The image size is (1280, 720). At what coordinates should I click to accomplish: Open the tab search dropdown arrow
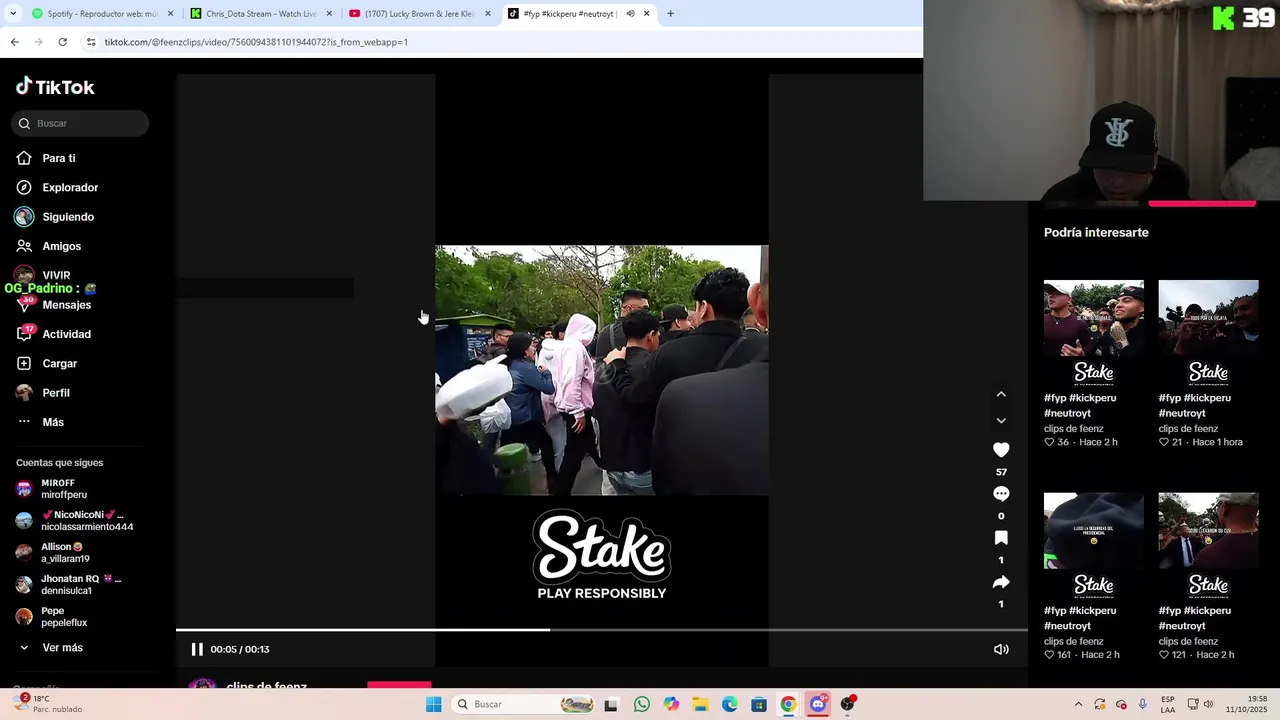pos(12,14)
